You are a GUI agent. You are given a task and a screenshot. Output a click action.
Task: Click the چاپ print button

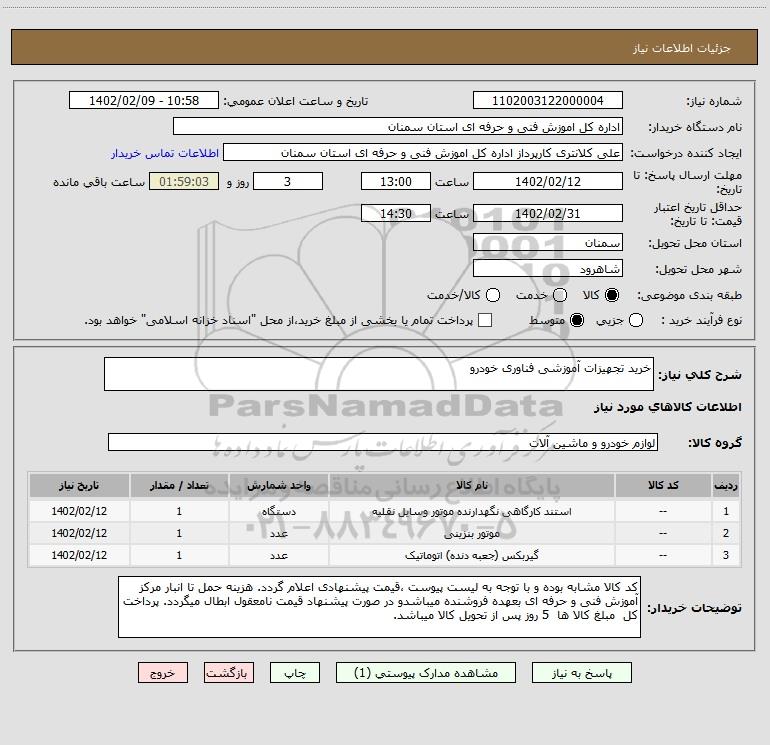coord(295,673)
